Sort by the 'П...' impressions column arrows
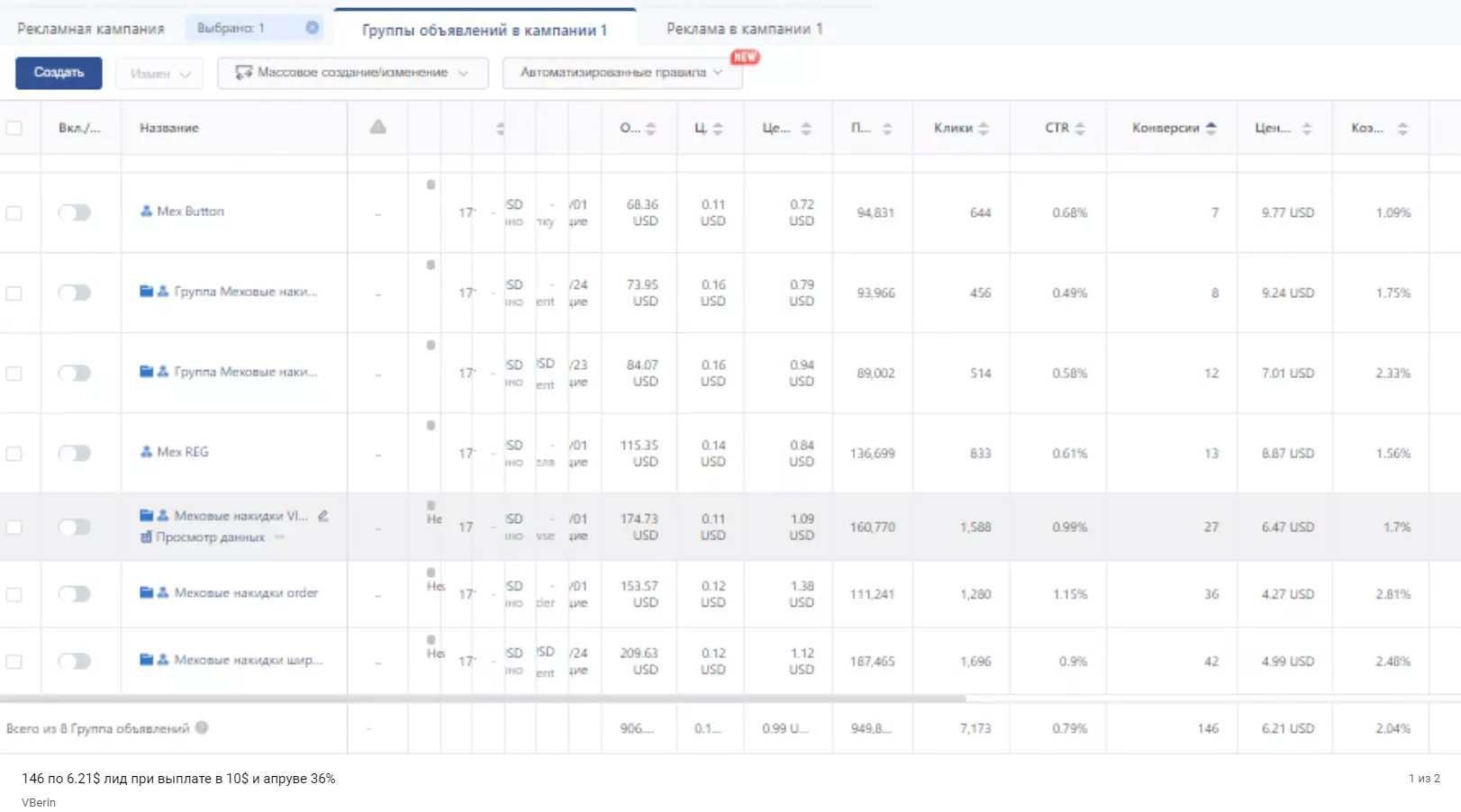The width and height of the screenshot is (1461, 812). click(887, 128)
